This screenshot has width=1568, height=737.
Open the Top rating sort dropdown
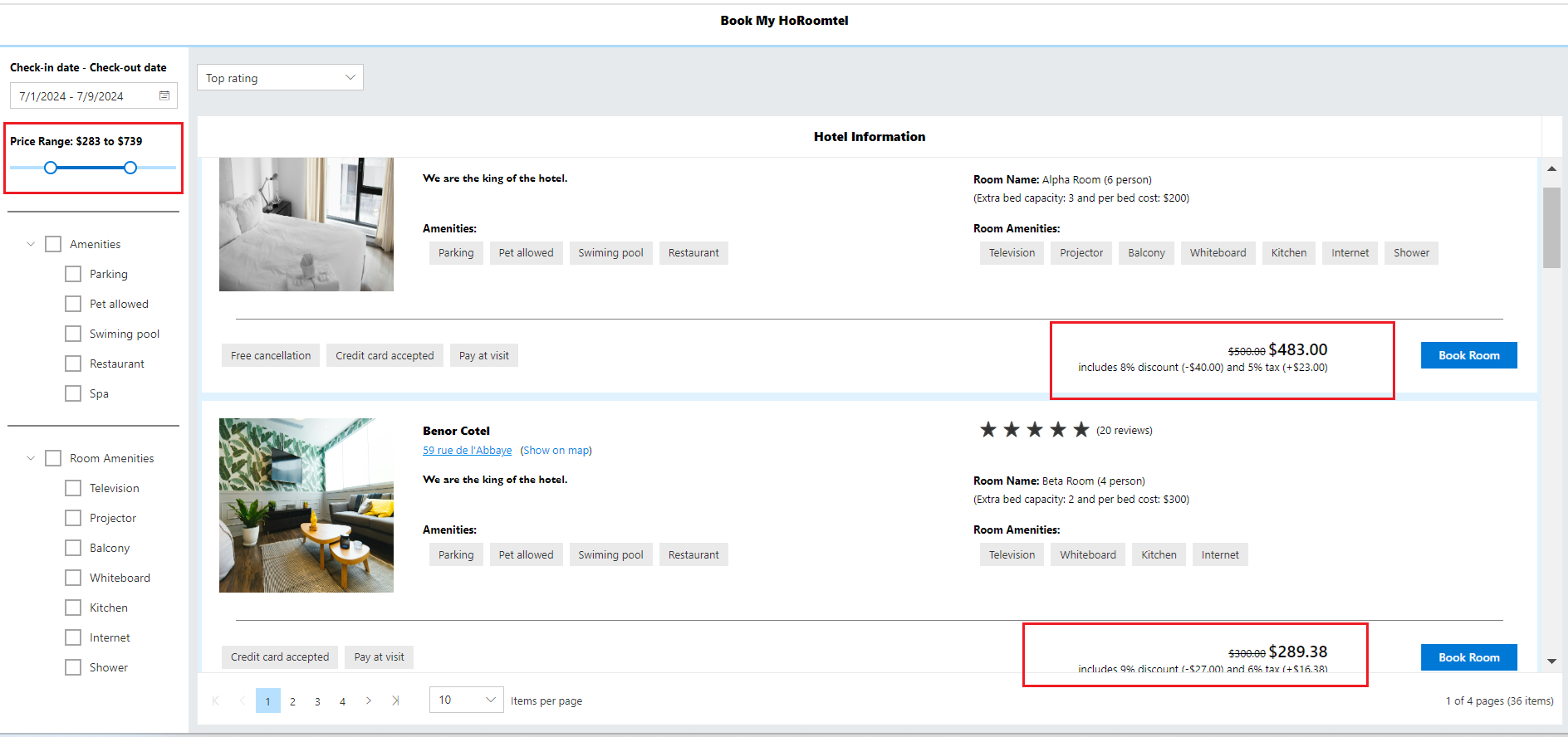point(280,77)
